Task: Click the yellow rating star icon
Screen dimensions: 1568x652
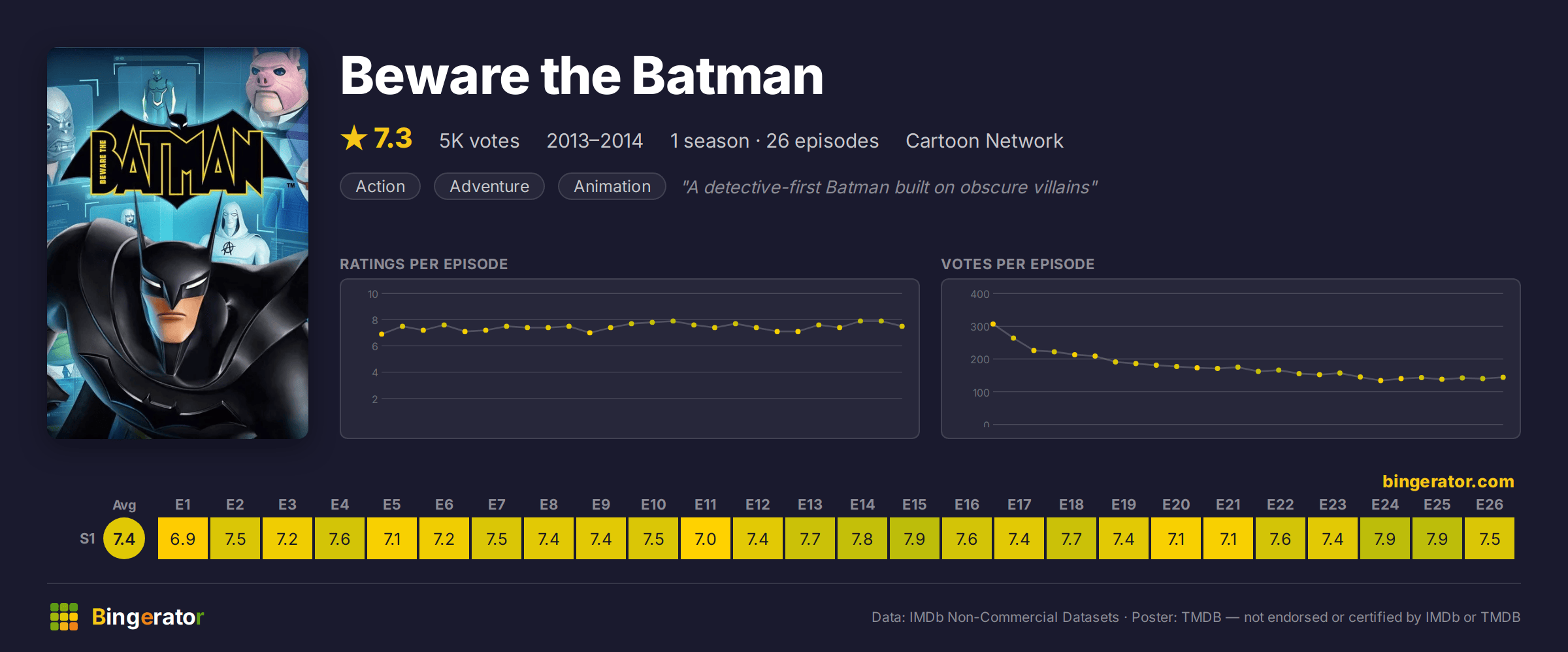Action: click(354, 138)
